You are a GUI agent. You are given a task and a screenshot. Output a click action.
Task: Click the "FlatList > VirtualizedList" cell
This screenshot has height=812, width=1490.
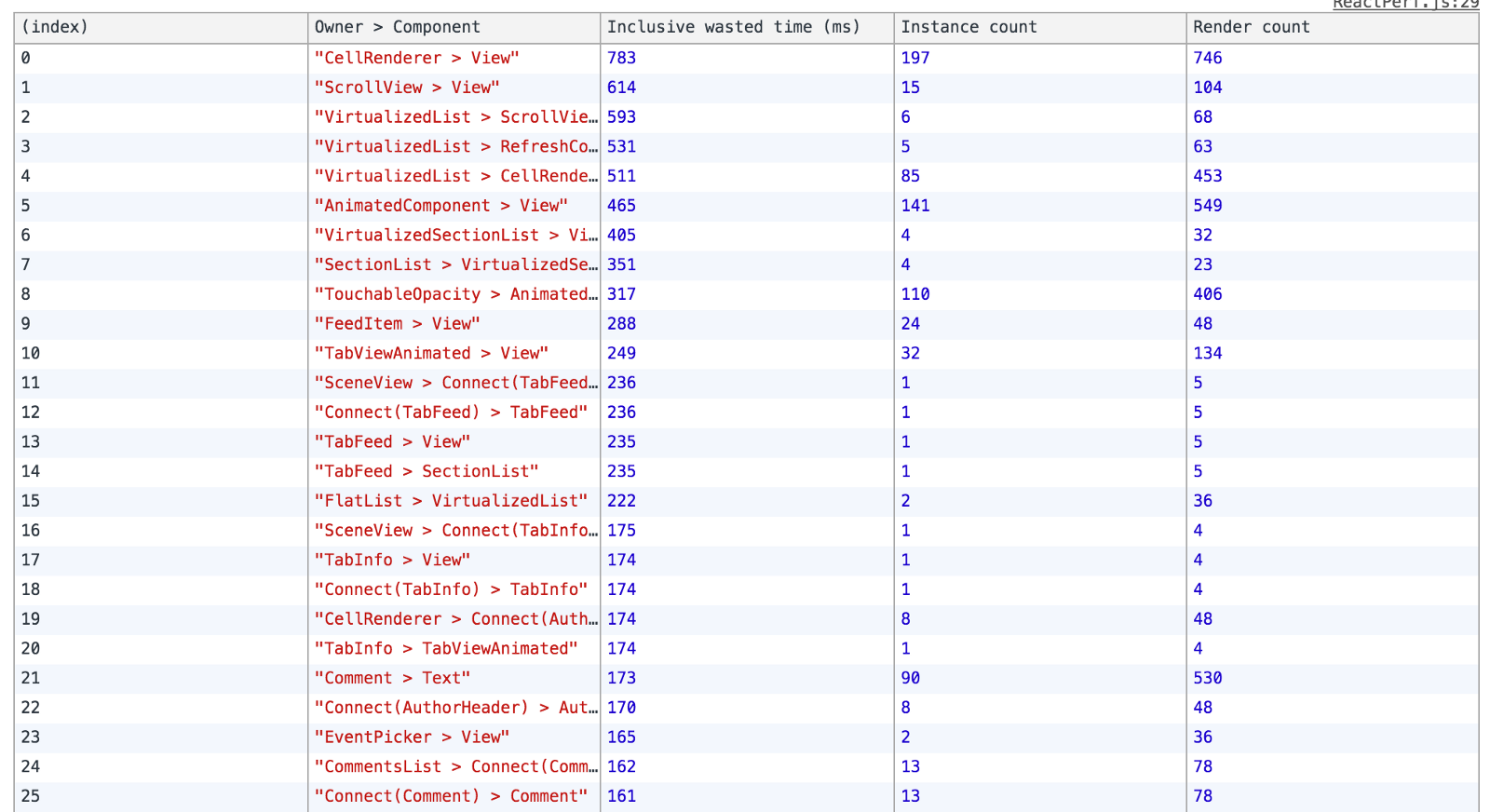pos(451,501)
